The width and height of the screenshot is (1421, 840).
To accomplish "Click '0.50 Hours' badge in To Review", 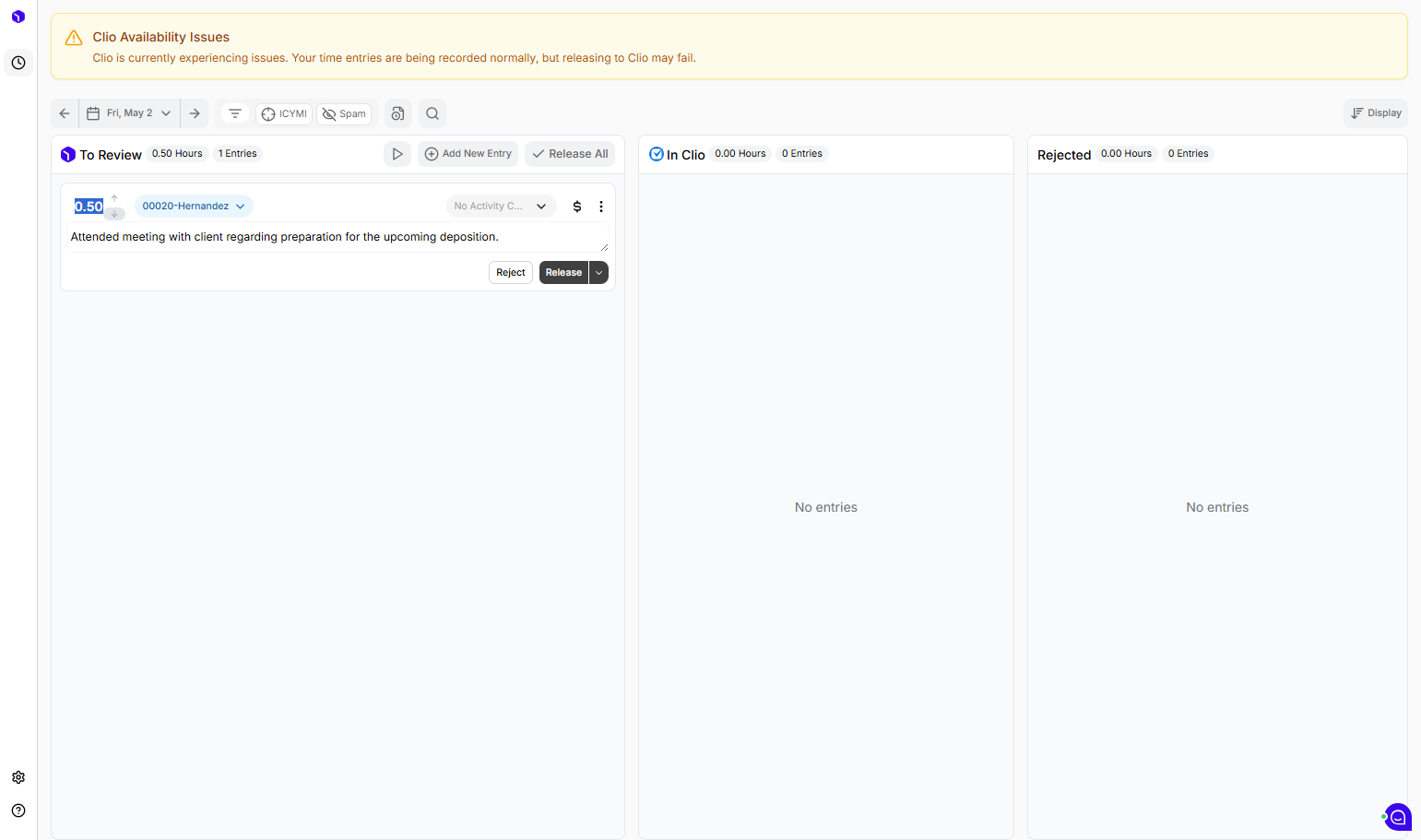I will coord(177,154).
